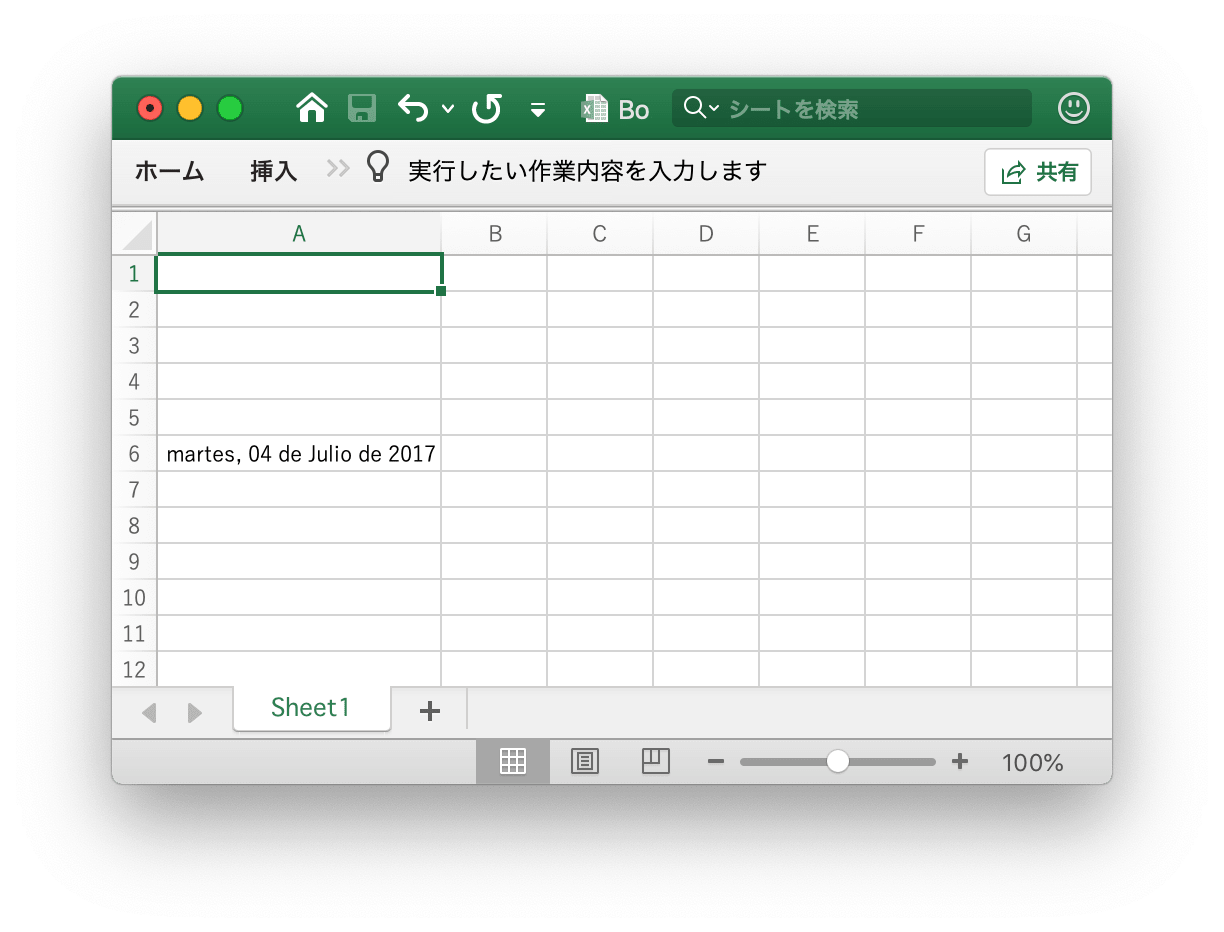Toggle the Normal view grid icon

(512, 761)
